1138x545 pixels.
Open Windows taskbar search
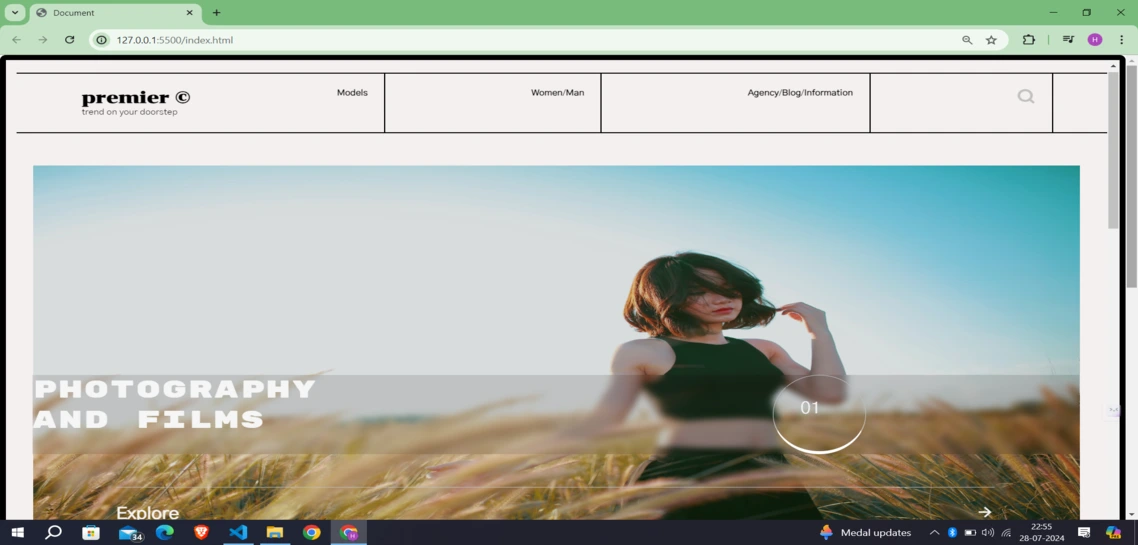tap(53, 533)
